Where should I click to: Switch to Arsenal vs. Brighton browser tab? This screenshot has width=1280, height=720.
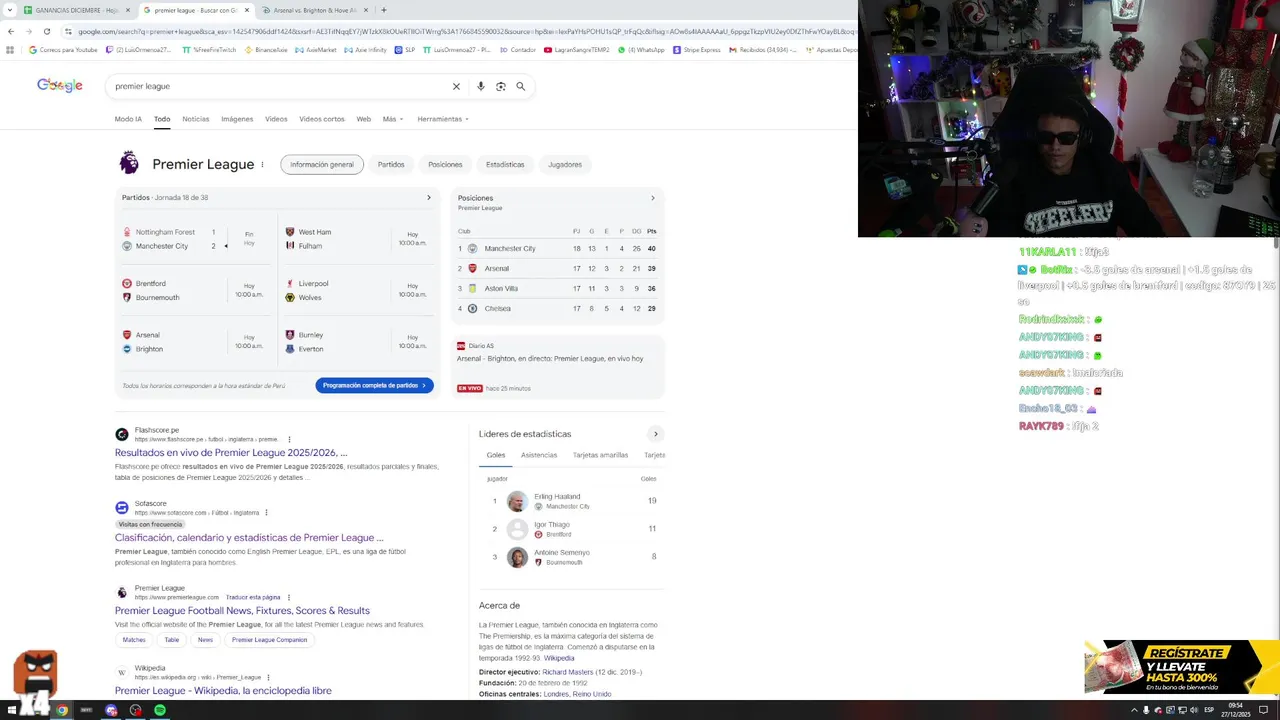point(315,10)
